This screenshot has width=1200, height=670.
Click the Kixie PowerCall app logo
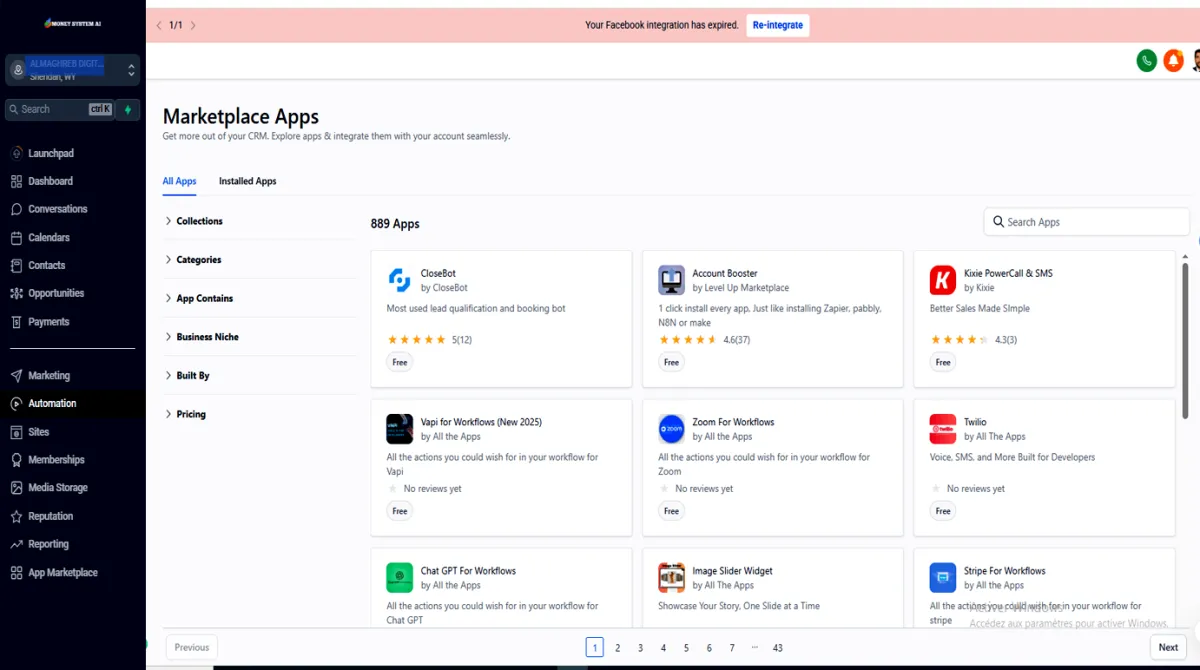point(943,280)
